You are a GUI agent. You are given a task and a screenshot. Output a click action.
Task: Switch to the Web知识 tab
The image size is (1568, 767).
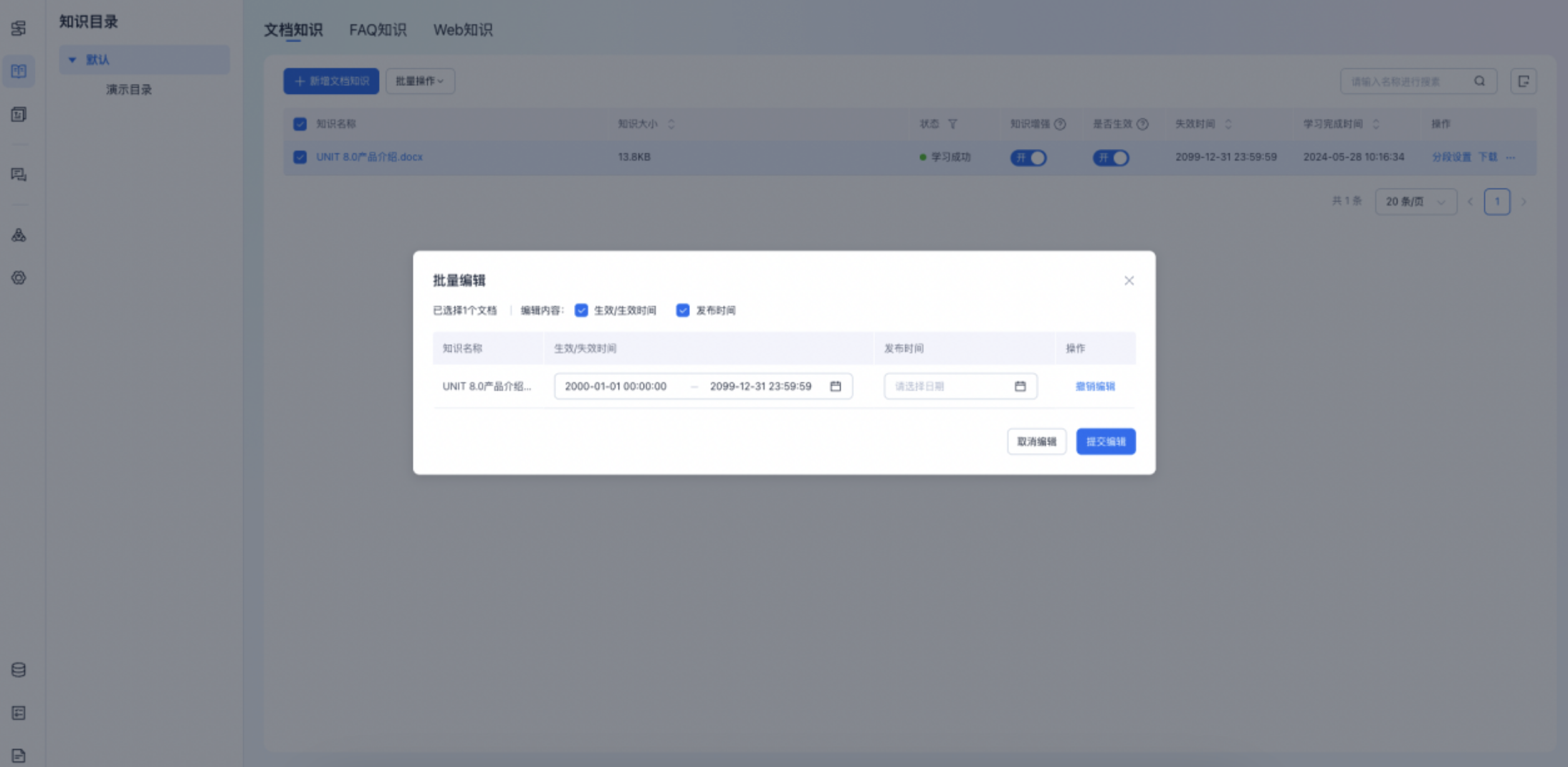click(463, 30)
